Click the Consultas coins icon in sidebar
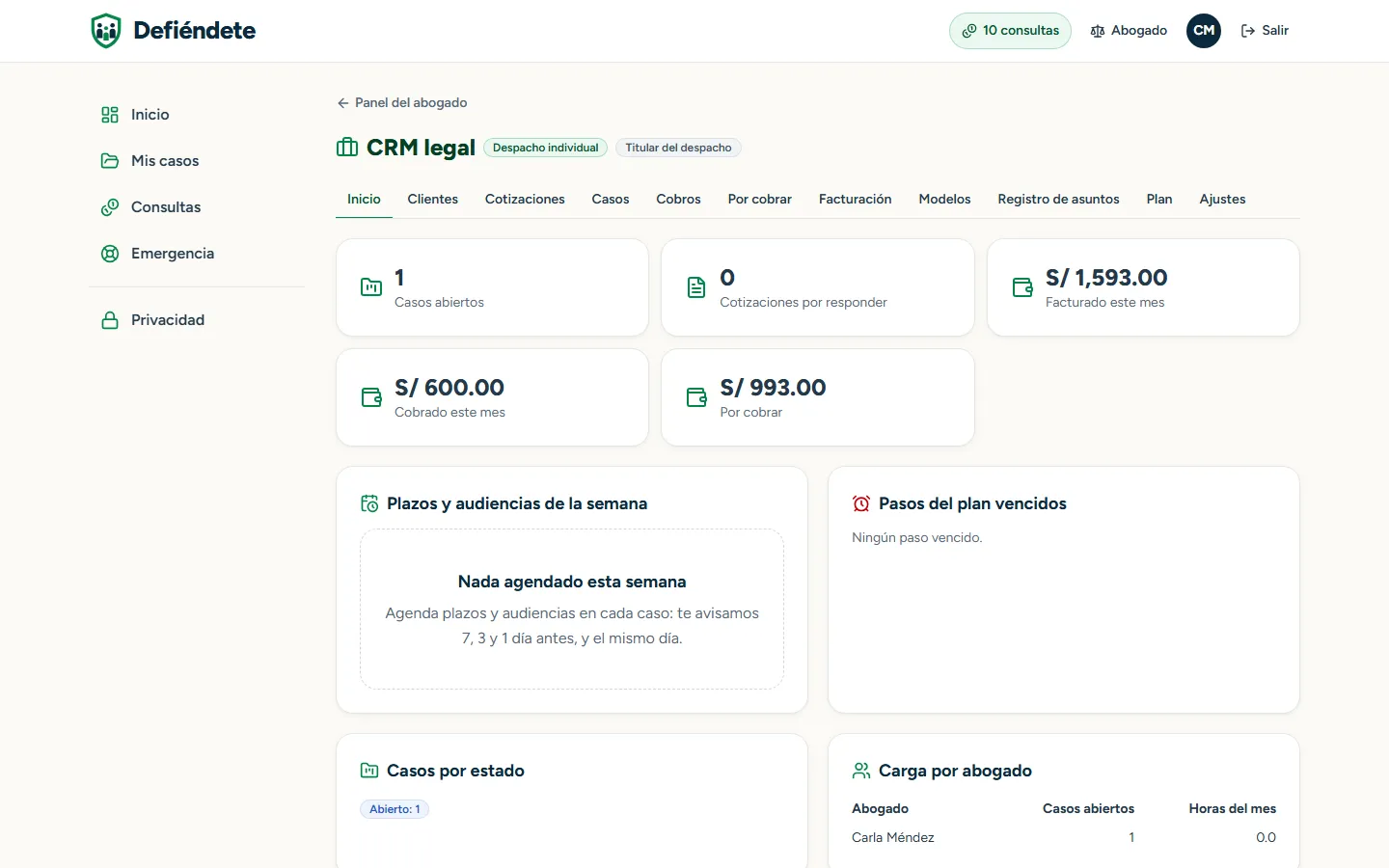This screenshot has width=1389, height=868. [110, 207]
